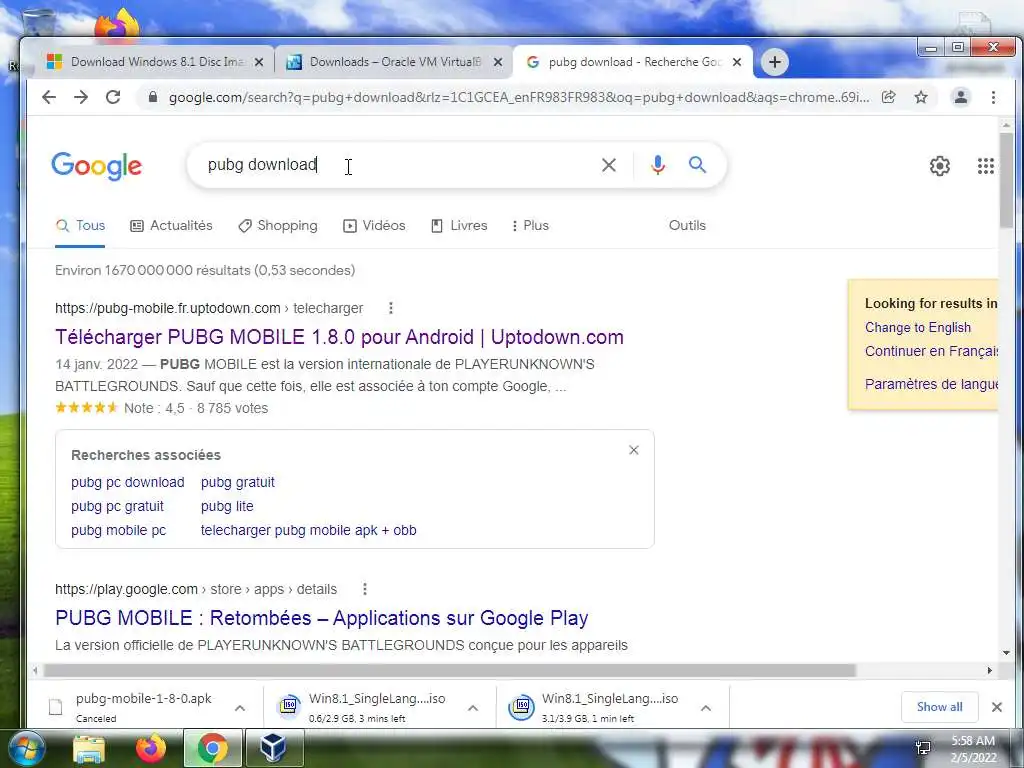The image size is (1024, 768).
Task: Click the Chrome taskbar icon
Action: (x=212, y=748)
